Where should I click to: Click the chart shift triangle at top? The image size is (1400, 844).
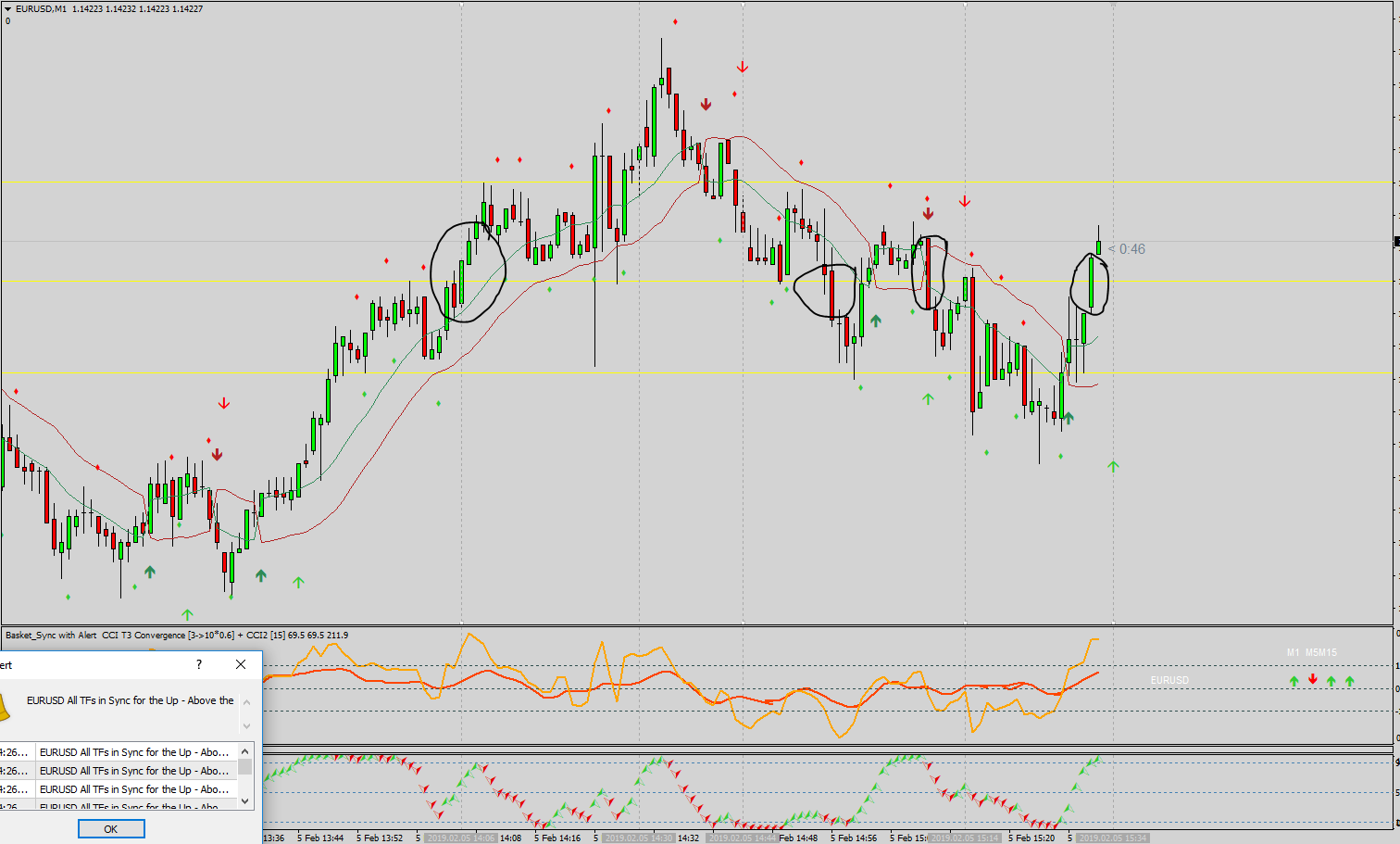(x=1114, y=5)
